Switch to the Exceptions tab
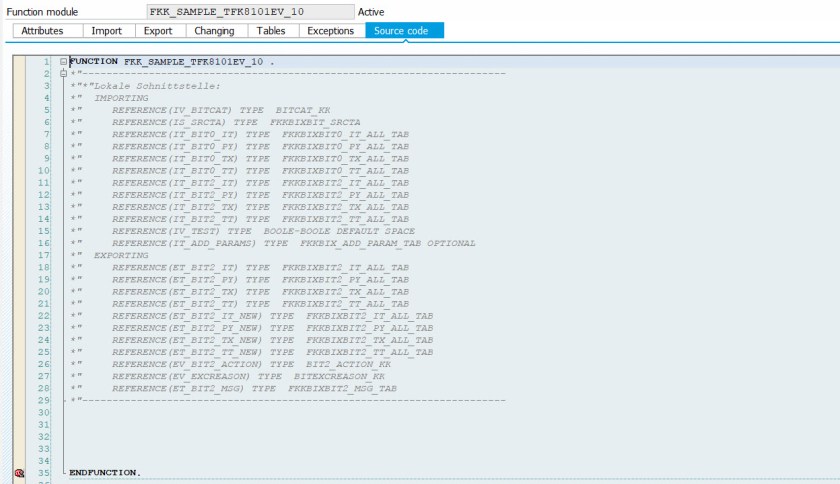The image size is (840, 484). click(x=331, y=31)
